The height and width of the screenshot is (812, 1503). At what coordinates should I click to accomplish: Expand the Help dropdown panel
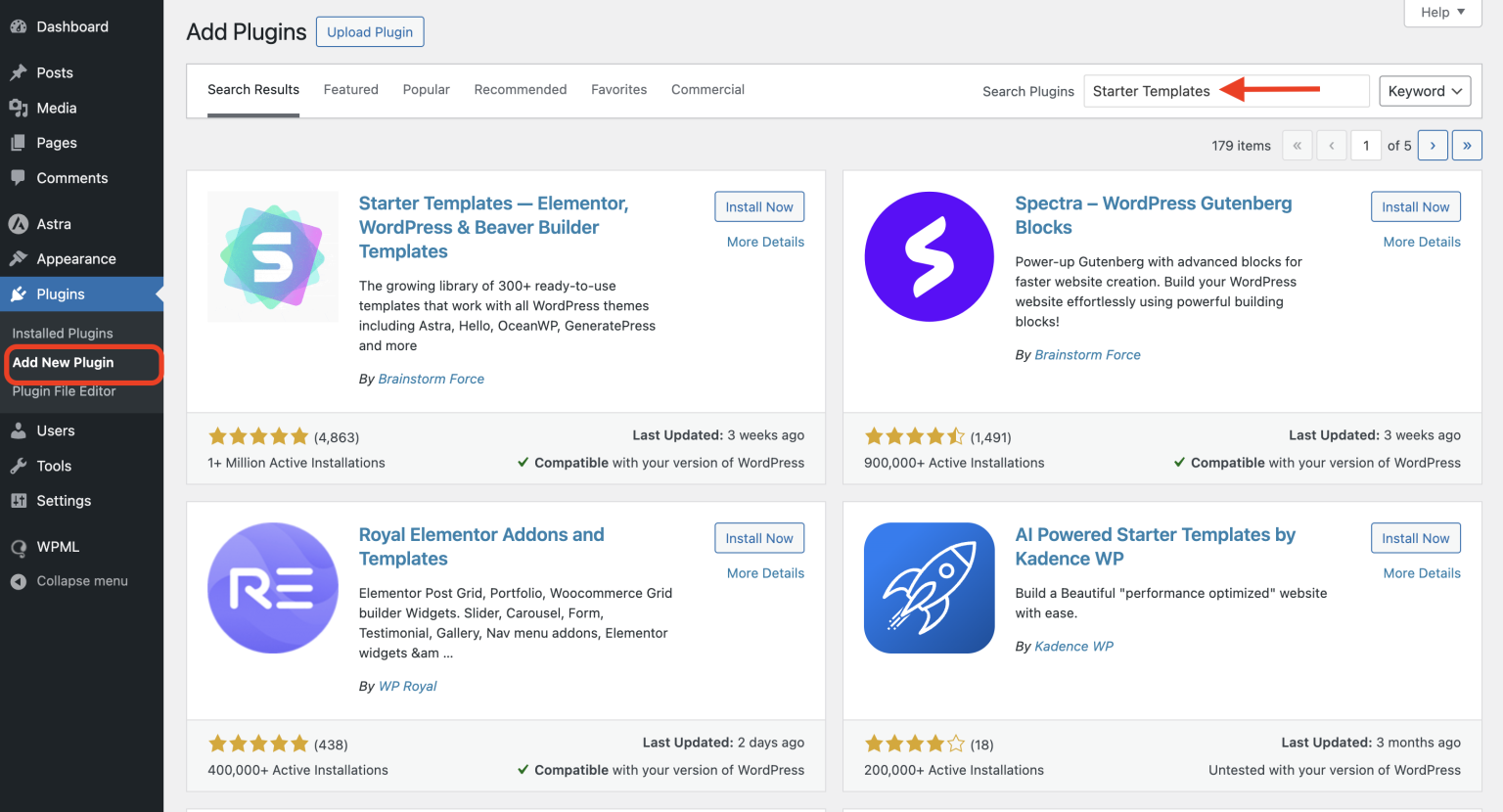coord(1441,12)
